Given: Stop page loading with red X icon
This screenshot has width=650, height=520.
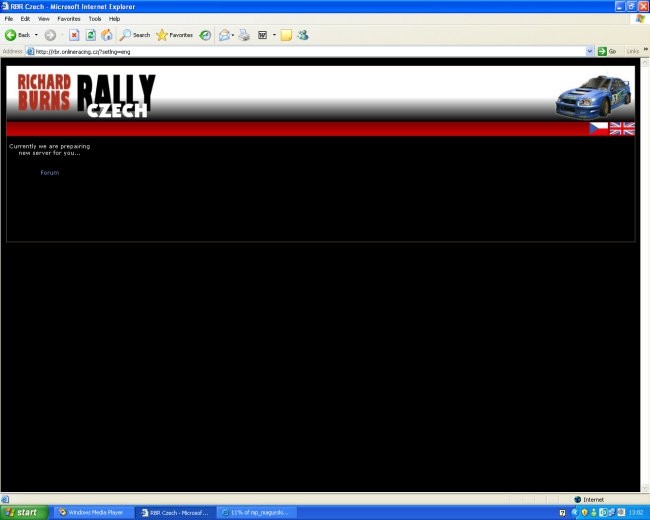Looking at the screenshot, I should (x=74, y=35).
